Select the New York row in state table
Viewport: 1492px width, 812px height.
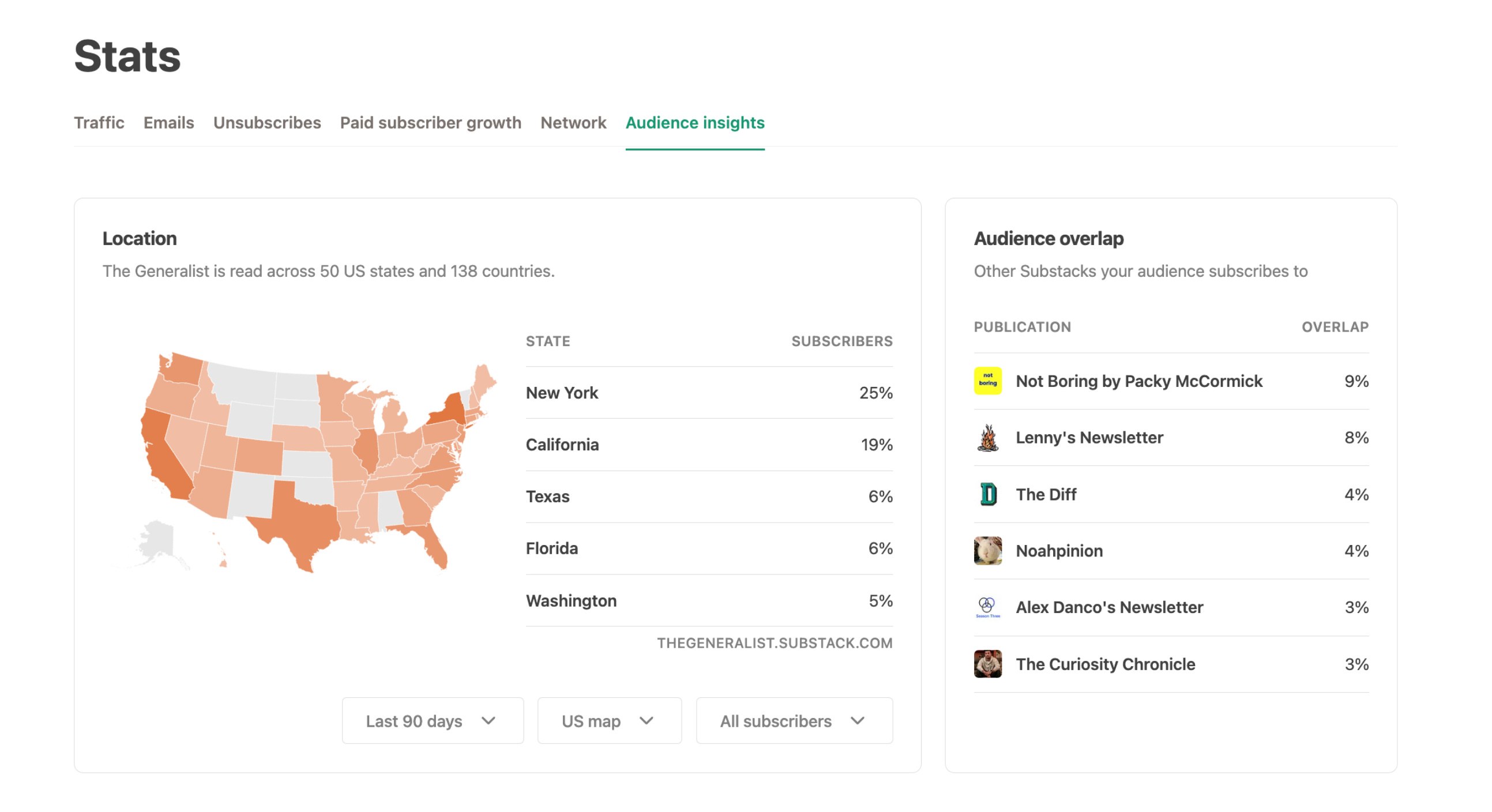708,393
